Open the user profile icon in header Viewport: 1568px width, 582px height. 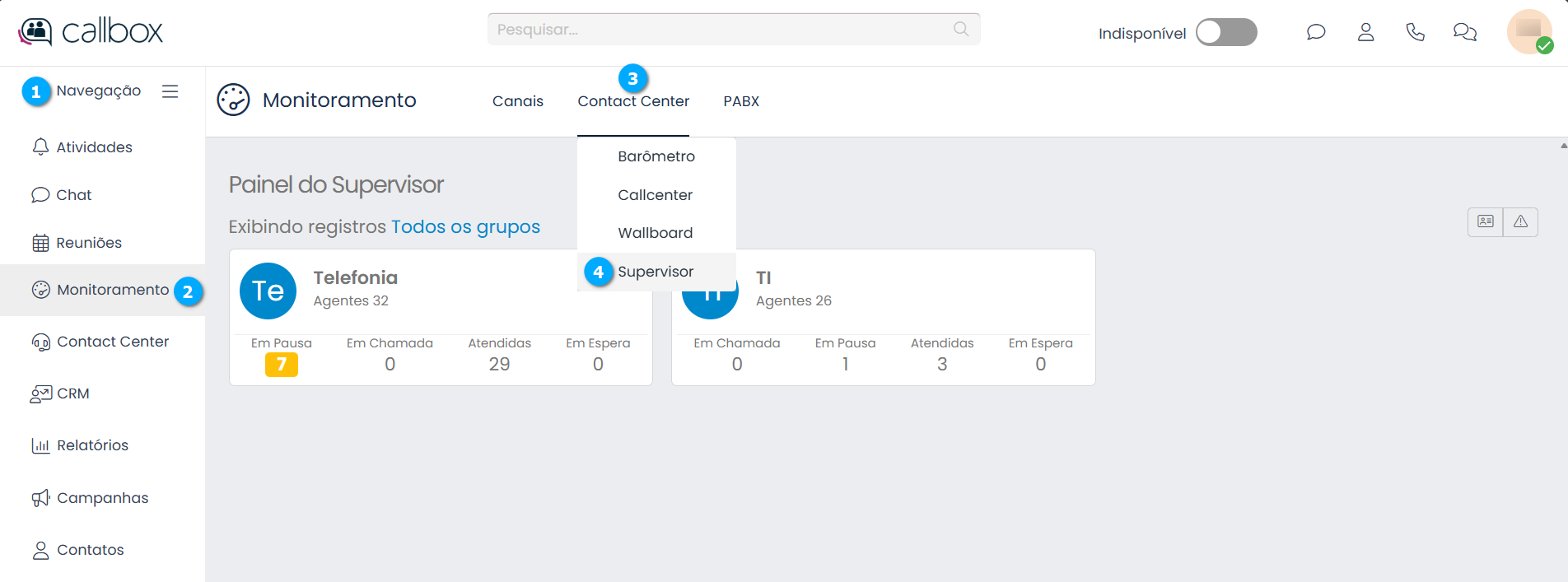1365,32
